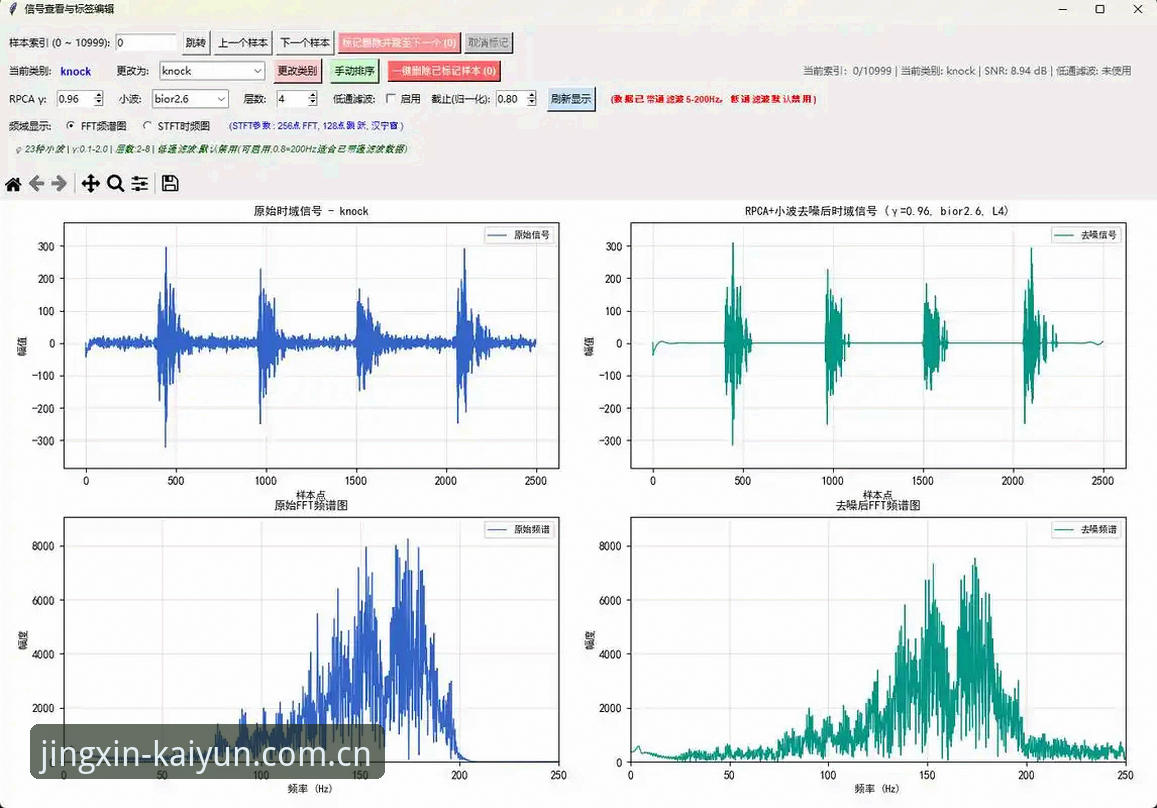Go back to the previous plot view

[36, 184]
